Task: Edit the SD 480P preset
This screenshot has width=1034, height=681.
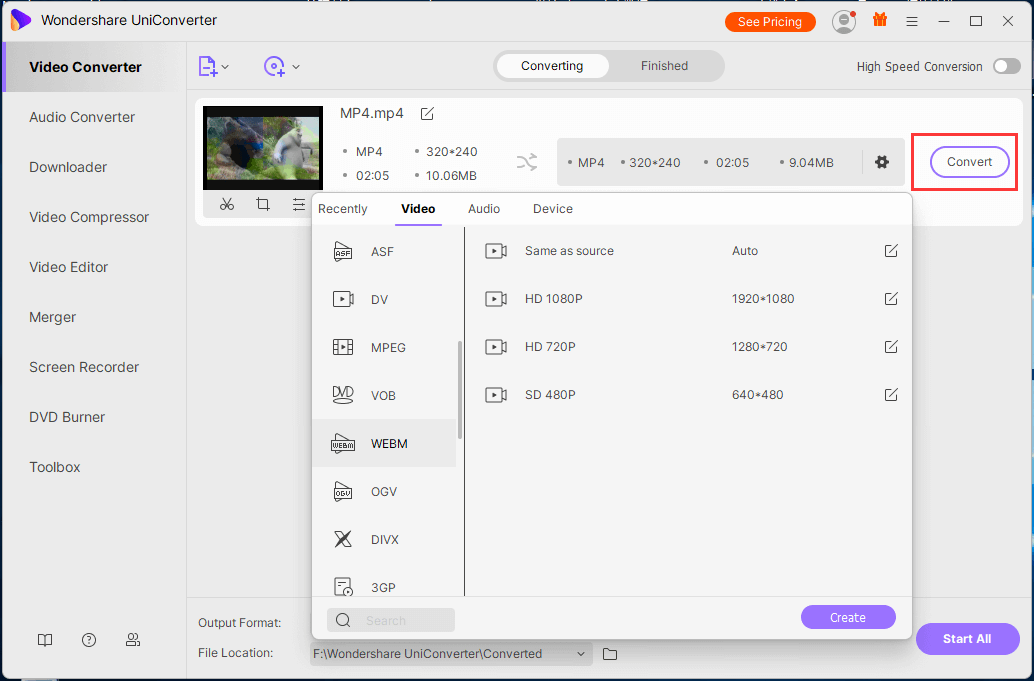Action: (891, 395)
